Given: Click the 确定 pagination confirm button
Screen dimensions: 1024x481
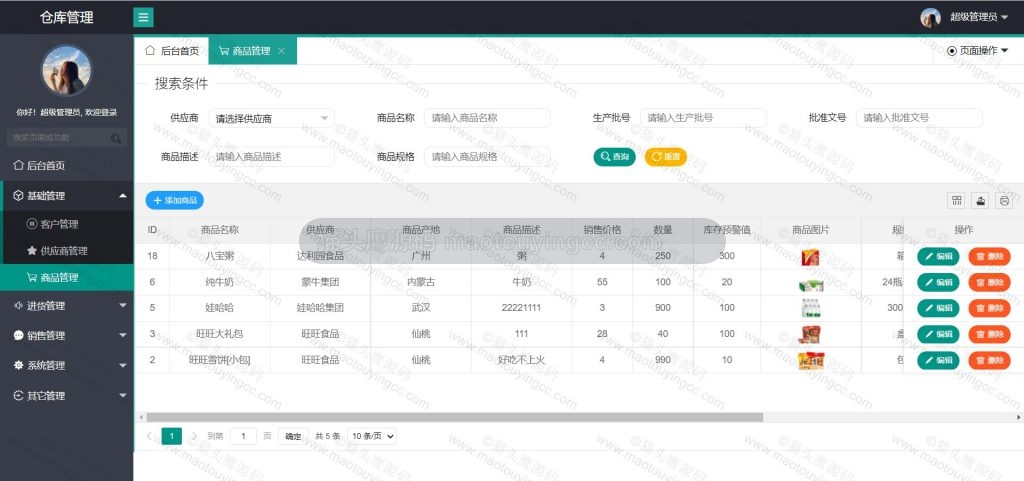Looking at the screenshot, I should point(293,437).
